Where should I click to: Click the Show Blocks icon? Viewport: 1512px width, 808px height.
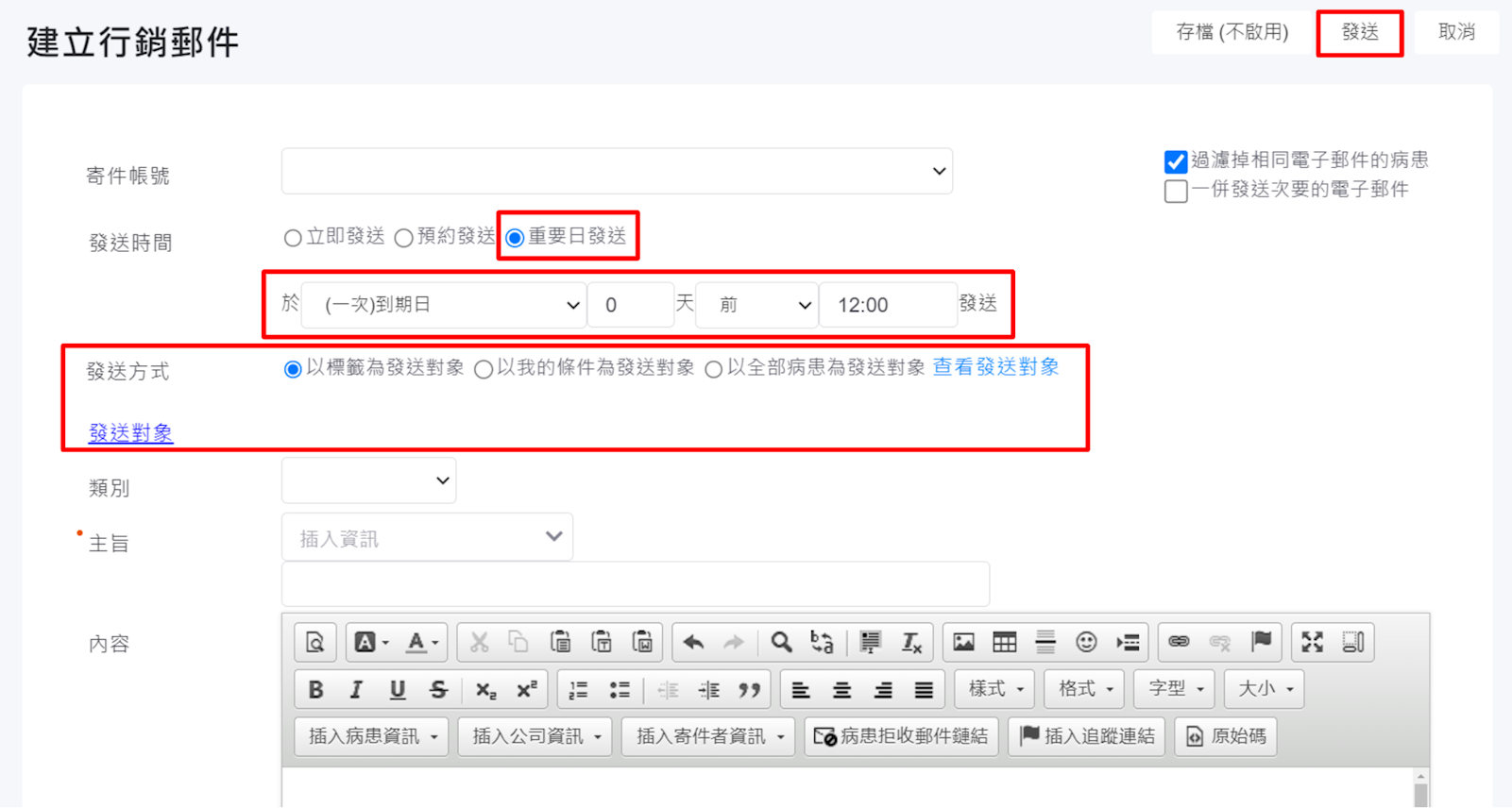coord(1353,643)
